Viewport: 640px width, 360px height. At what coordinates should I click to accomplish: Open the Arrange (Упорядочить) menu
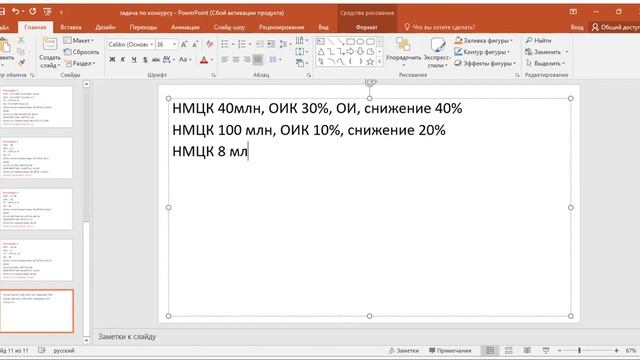(x=403, y=52)
